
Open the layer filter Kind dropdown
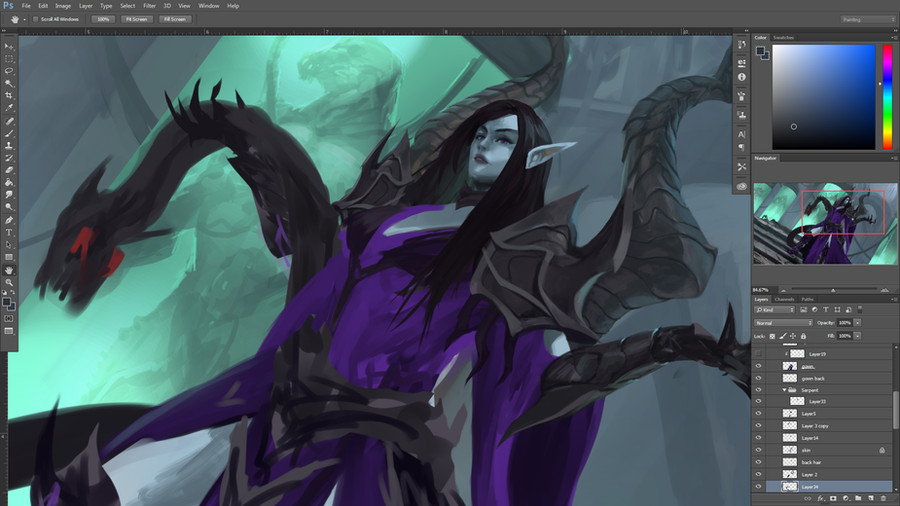point(774,310)
